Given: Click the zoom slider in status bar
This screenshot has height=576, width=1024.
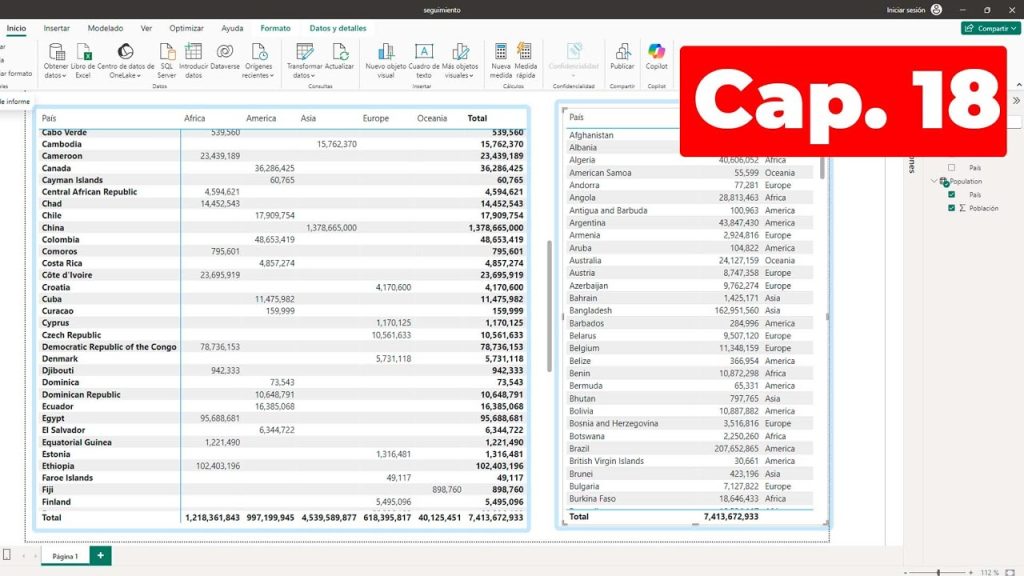Looking at the screenshot, I should [x=937, y=572].
